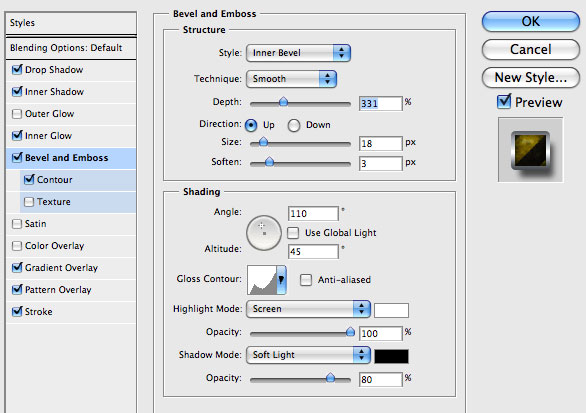
Task: Toggle the Contour checkbox
Action: (29, 180)
